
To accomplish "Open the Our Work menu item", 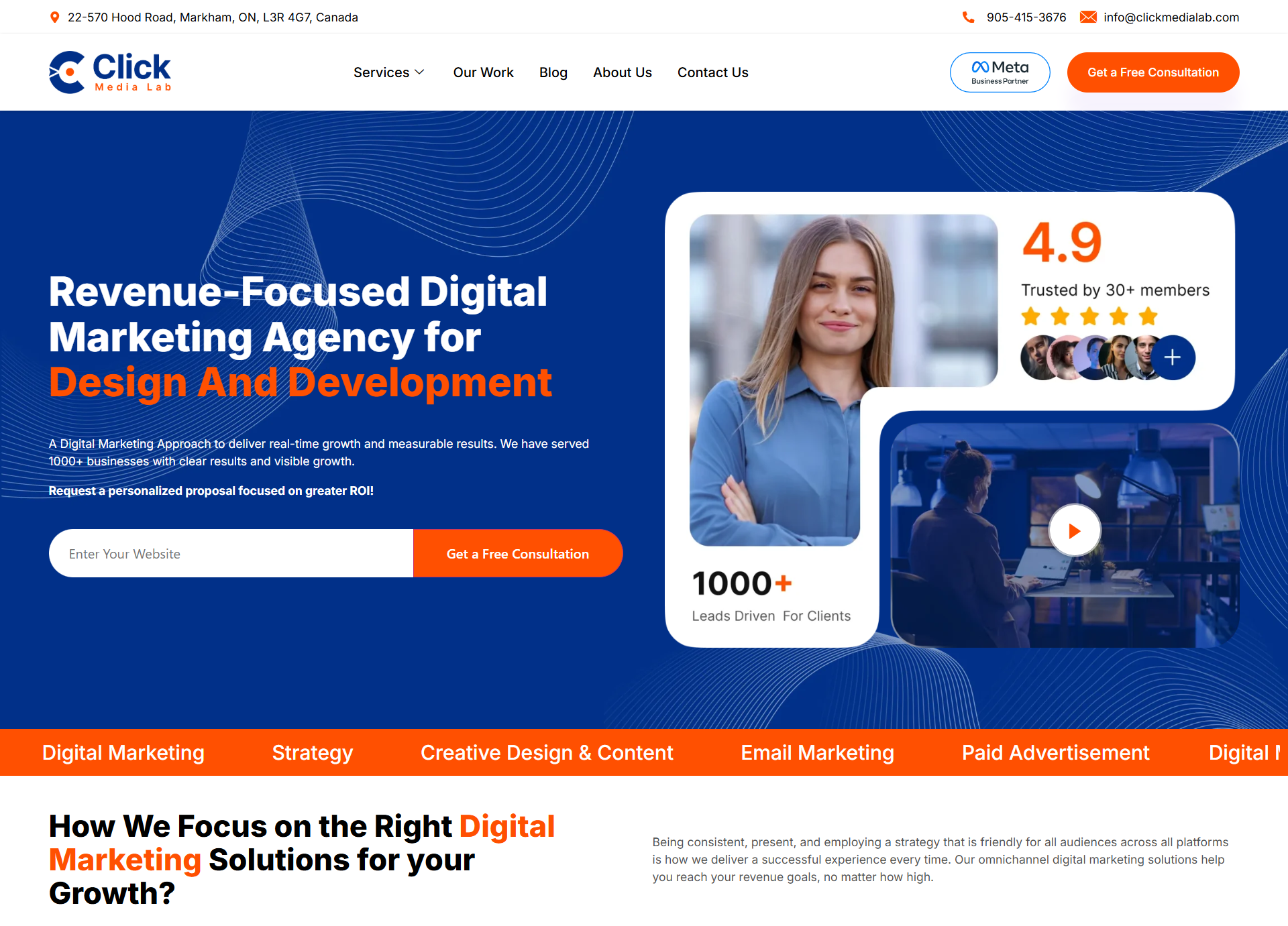I will [x=483, y=72].
